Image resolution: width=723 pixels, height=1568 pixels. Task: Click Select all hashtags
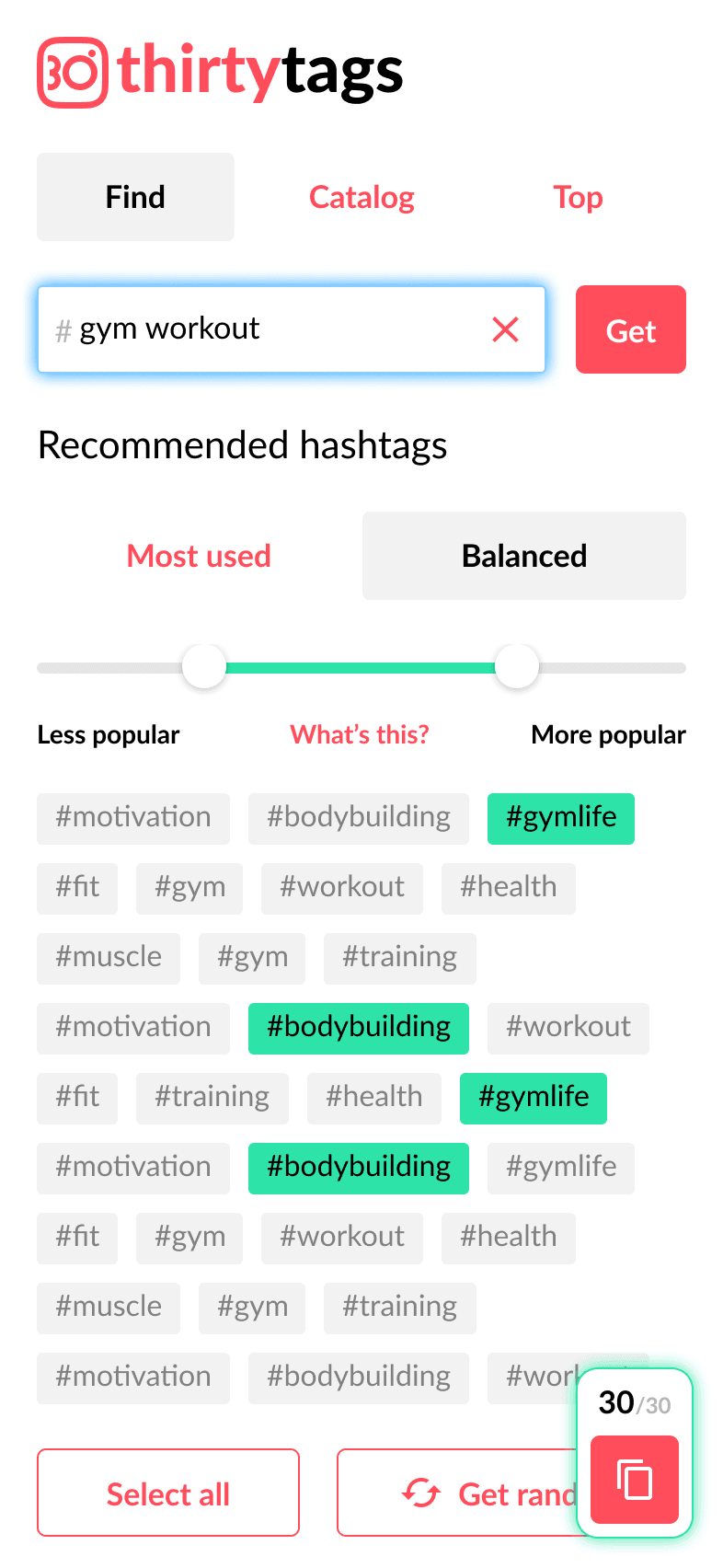tap(167, 1493)
